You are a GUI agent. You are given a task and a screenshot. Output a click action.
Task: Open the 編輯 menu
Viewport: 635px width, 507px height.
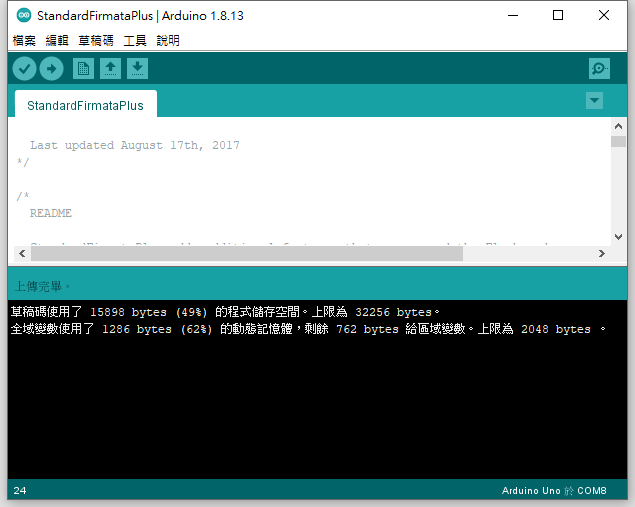click(x=57, y=40)
